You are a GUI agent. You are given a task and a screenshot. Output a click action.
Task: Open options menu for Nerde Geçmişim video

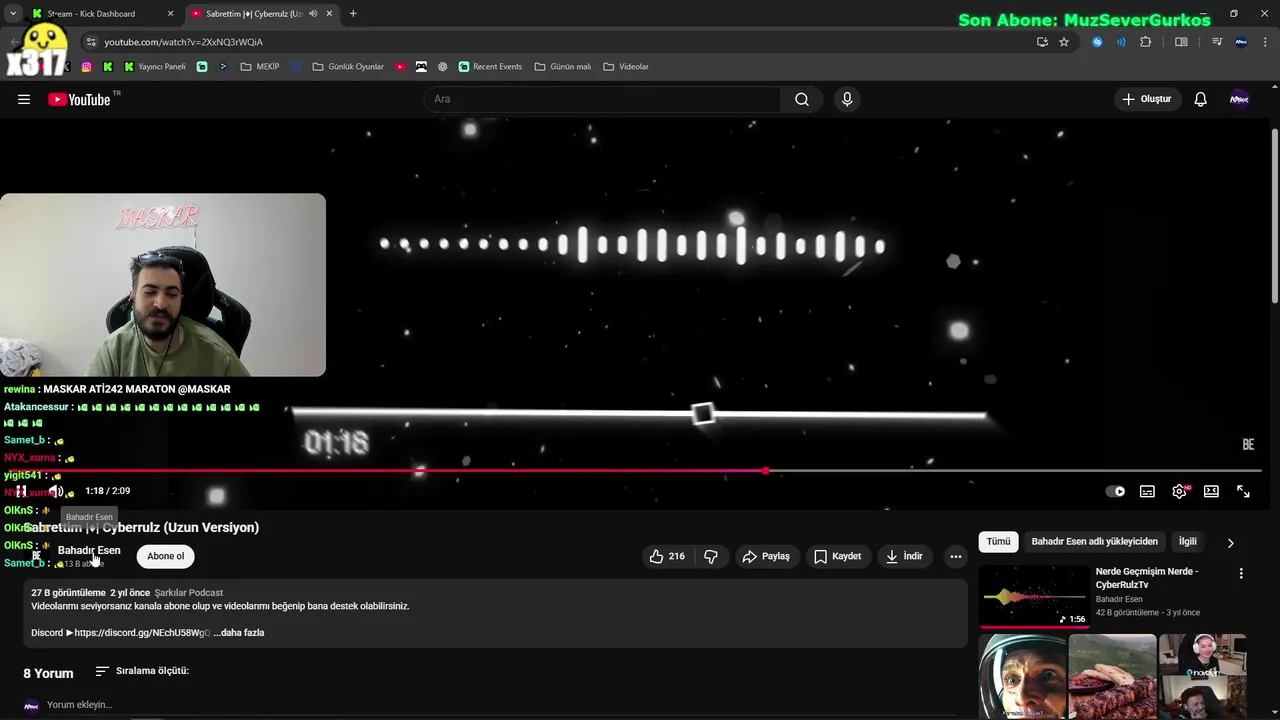1241,574
